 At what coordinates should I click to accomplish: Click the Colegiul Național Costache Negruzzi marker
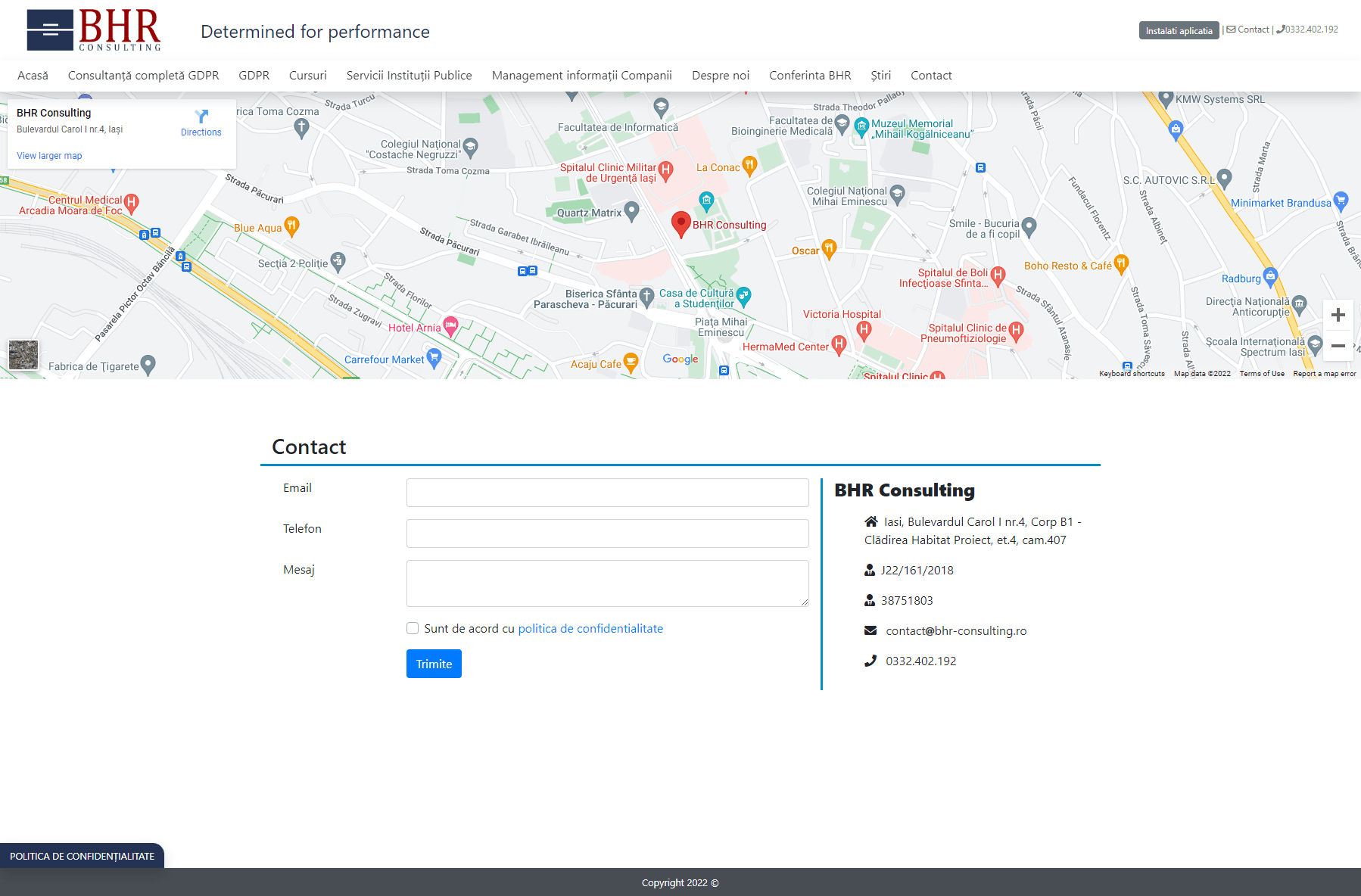click(x=470, y=147)
